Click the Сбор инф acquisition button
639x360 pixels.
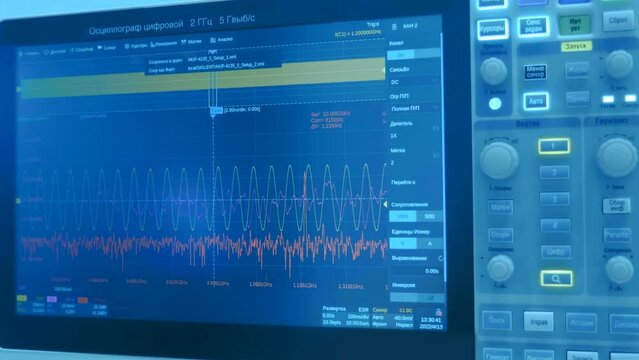[616, 205]
